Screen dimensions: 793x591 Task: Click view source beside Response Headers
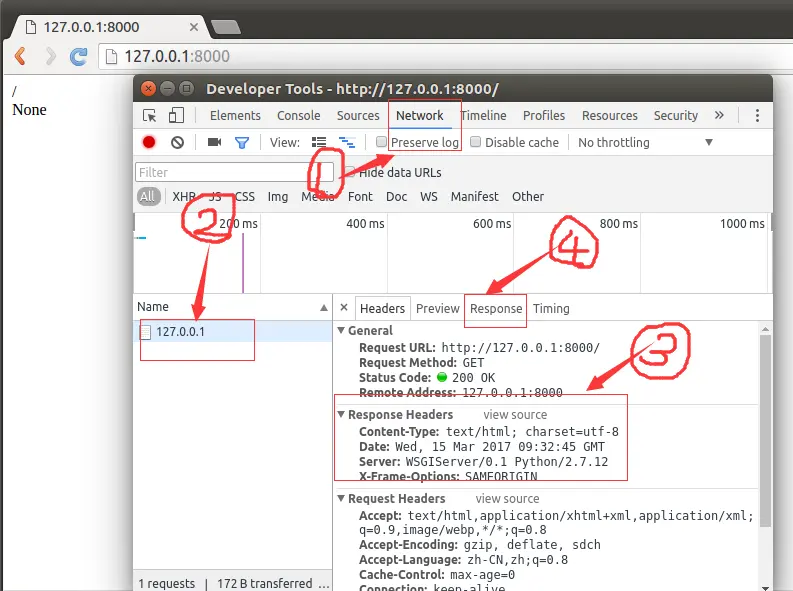click(515, 415)
